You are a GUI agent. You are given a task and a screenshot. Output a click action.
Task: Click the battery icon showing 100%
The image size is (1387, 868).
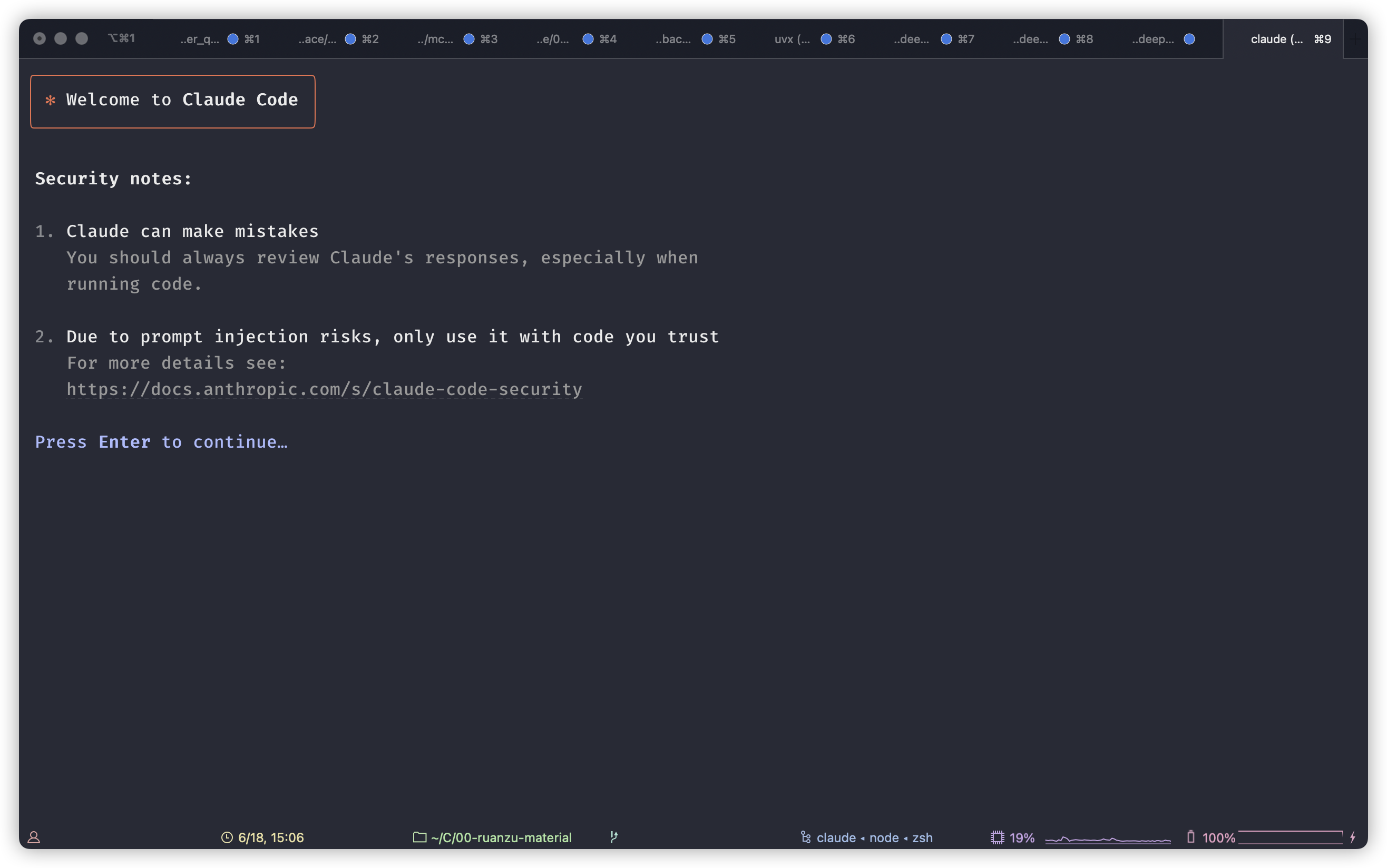pos(1190,837)
